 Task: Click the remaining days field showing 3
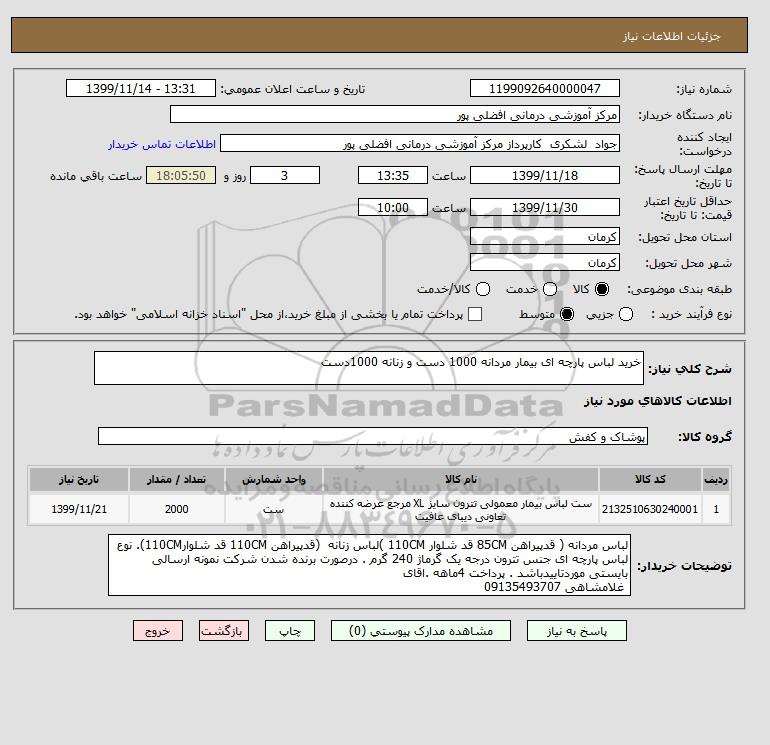tap(285, 175)
